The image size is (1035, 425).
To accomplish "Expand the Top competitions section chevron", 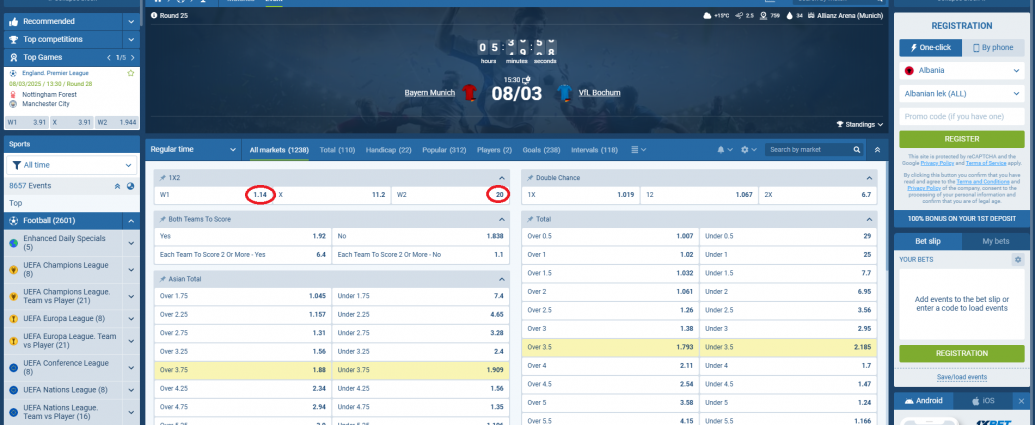I will point(131,40).
